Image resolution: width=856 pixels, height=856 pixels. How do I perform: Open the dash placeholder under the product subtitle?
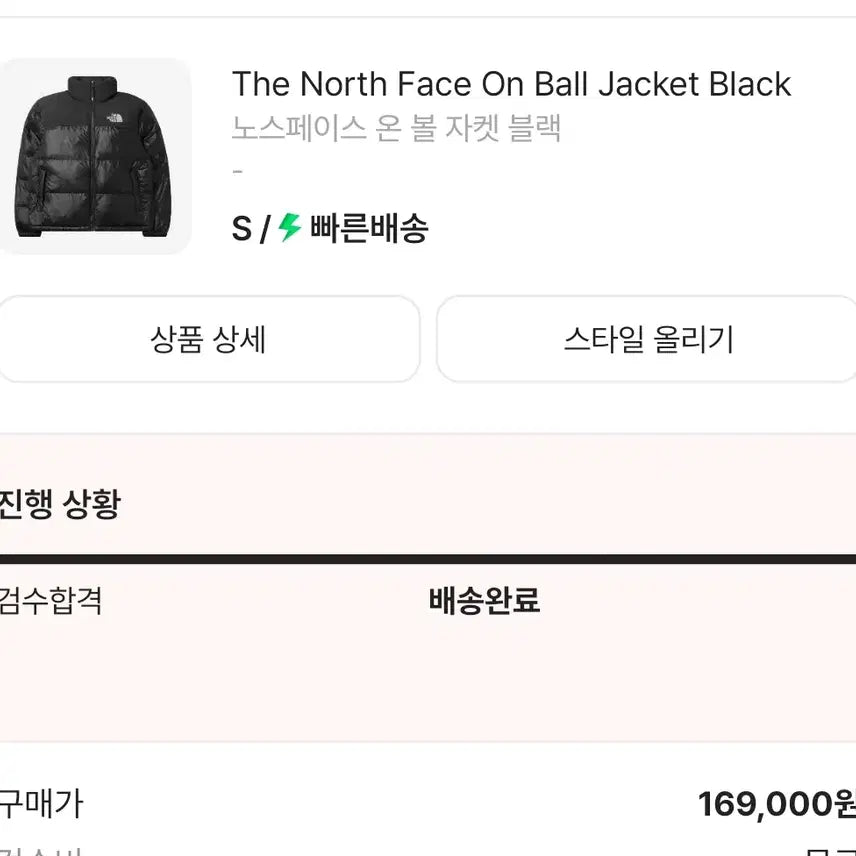coord(238,170)
